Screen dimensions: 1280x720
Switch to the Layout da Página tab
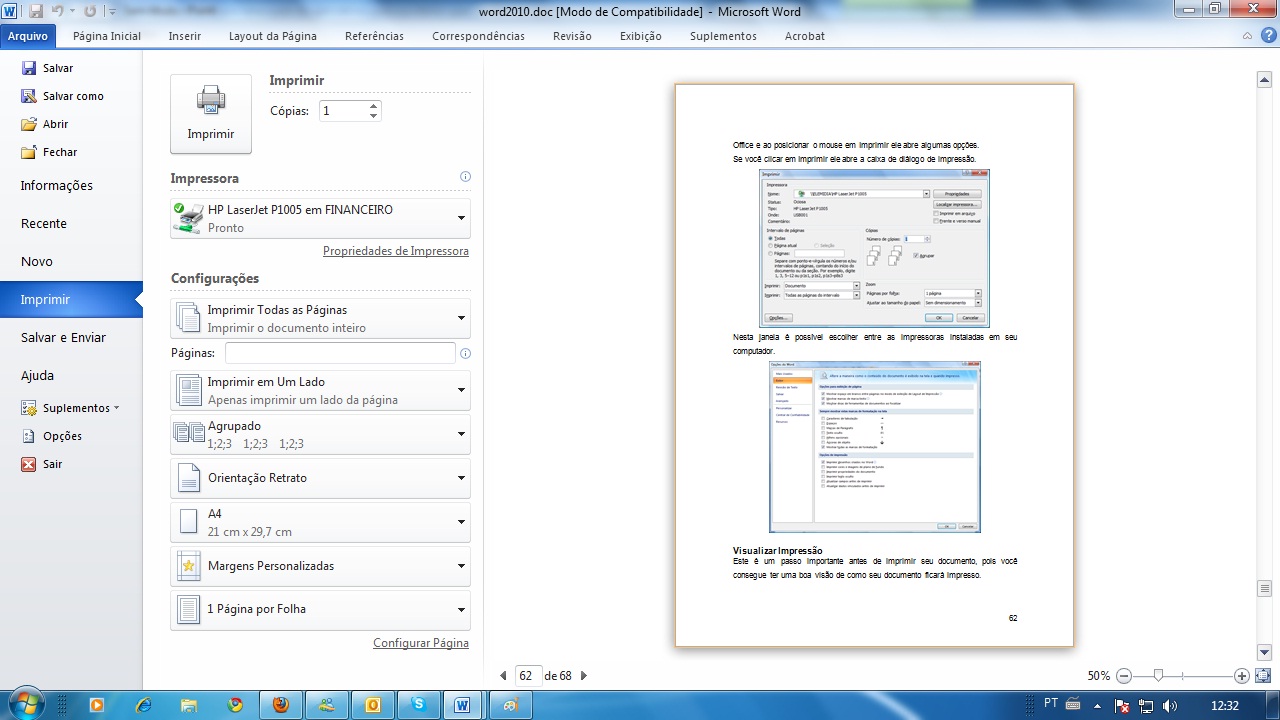[272, 36]
